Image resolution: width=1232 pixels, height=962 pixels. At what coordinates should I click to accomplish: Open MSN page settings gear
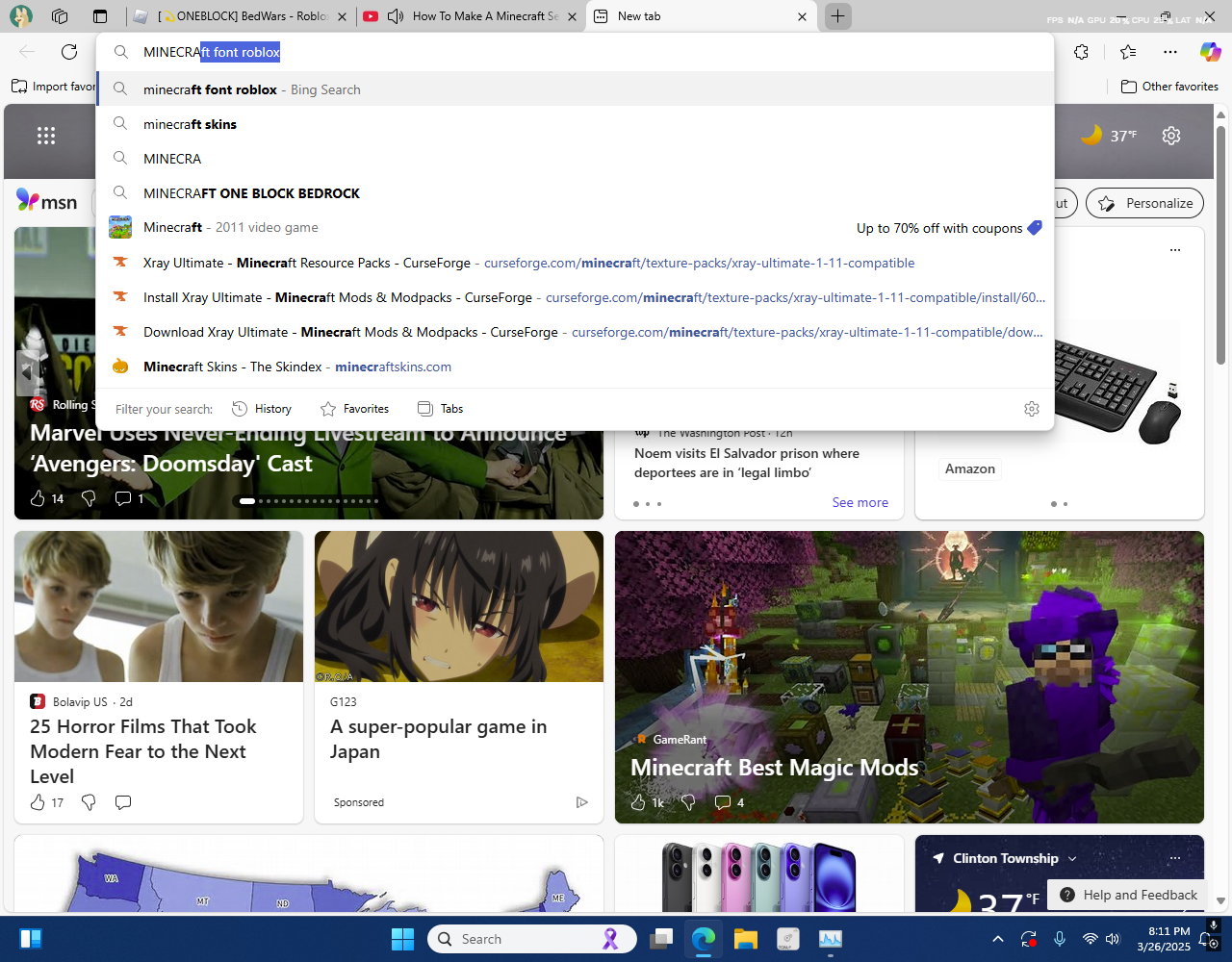pos(1171,136)
